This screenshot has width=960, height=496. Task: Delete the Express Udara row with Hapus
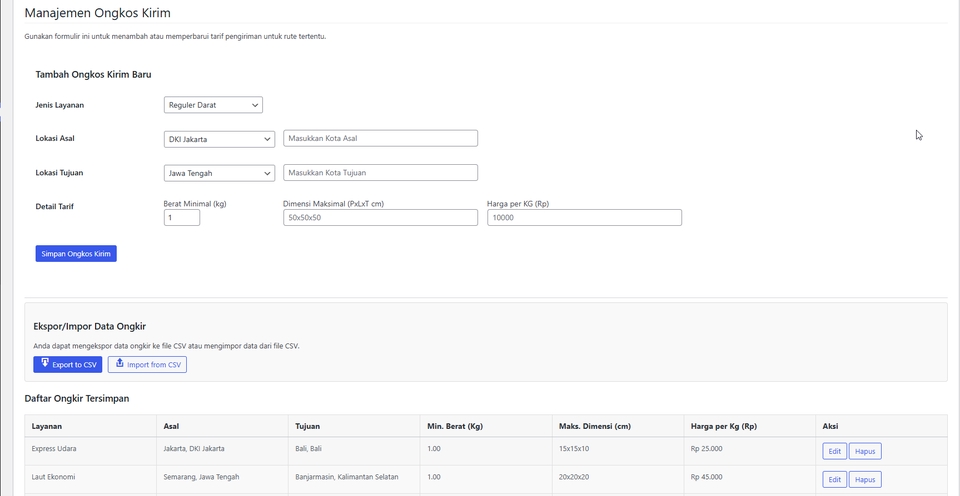click(865, 451)
